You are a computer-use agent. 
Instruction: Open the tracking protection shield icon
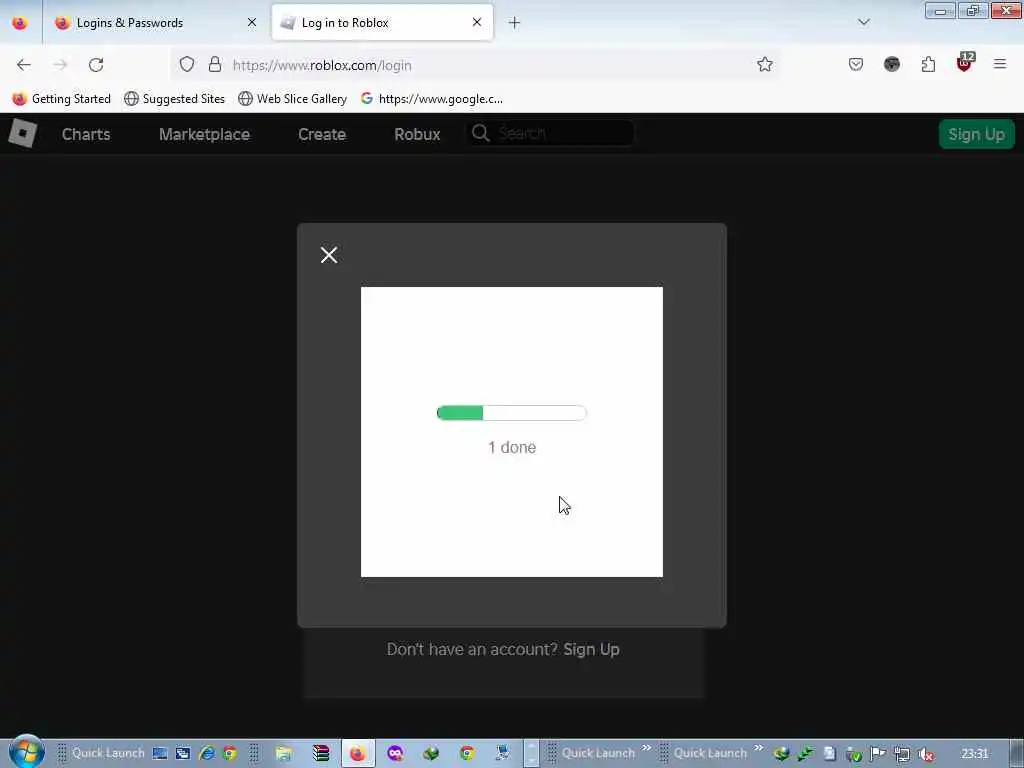pyautogui.click(x=187, y=64)
